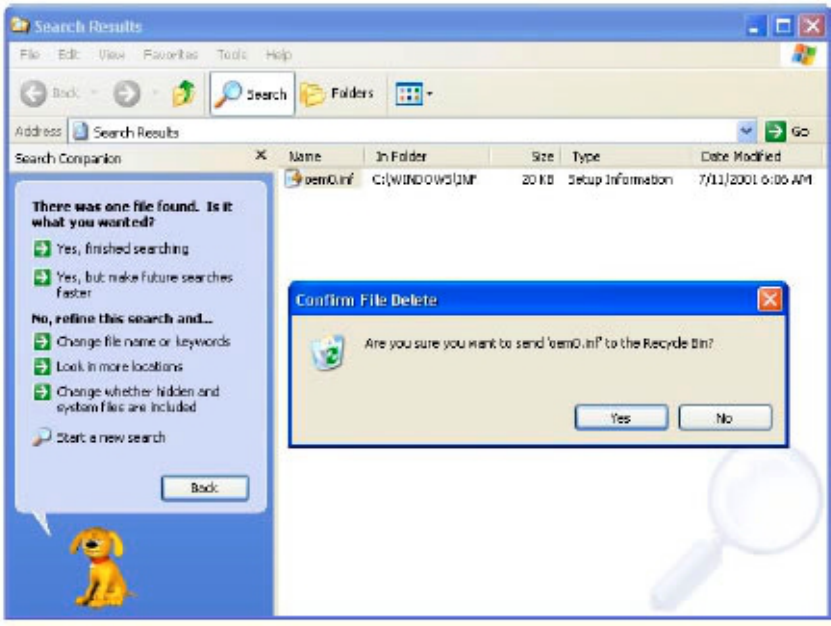This screenshot has height=626, width=831.
Task: Select Change whether hidden and system files included
Action: coord(127,399)
